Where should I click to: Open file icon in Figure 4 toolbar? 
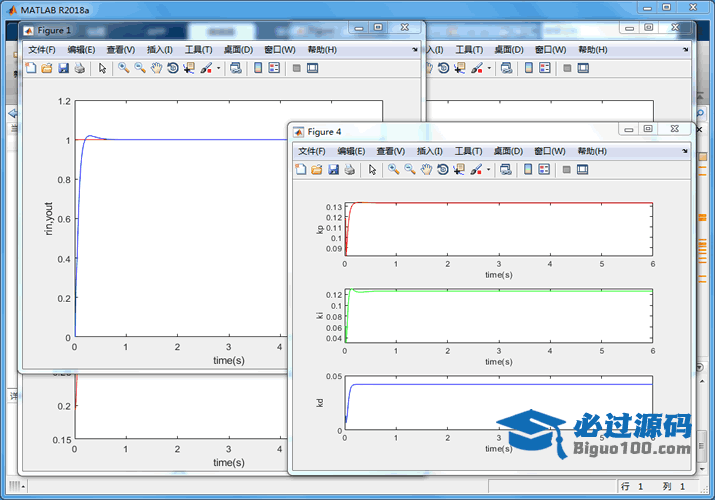pyautogui.click(x=316, y=170)
